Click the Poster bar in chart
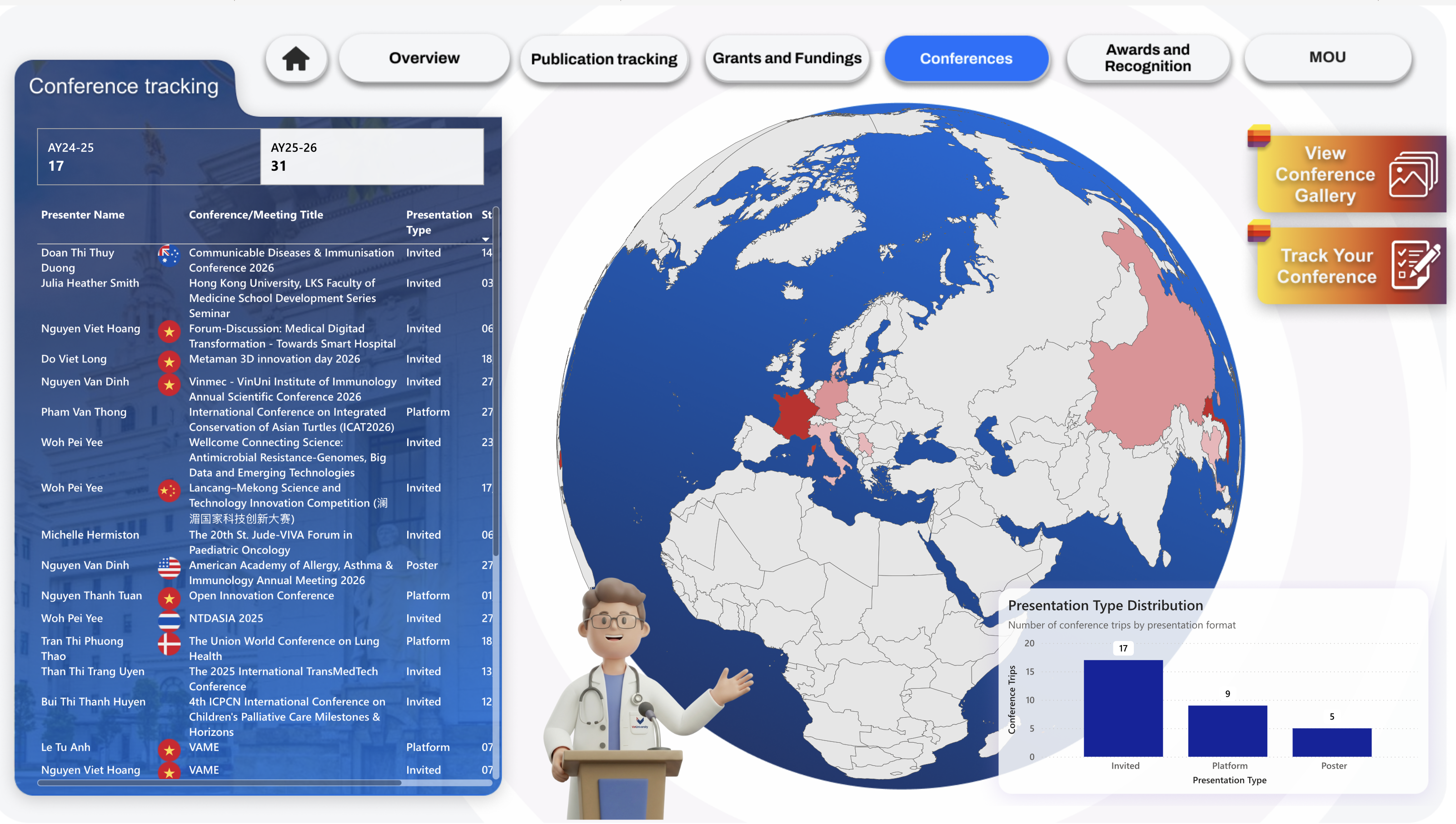 pos(1331,742)
